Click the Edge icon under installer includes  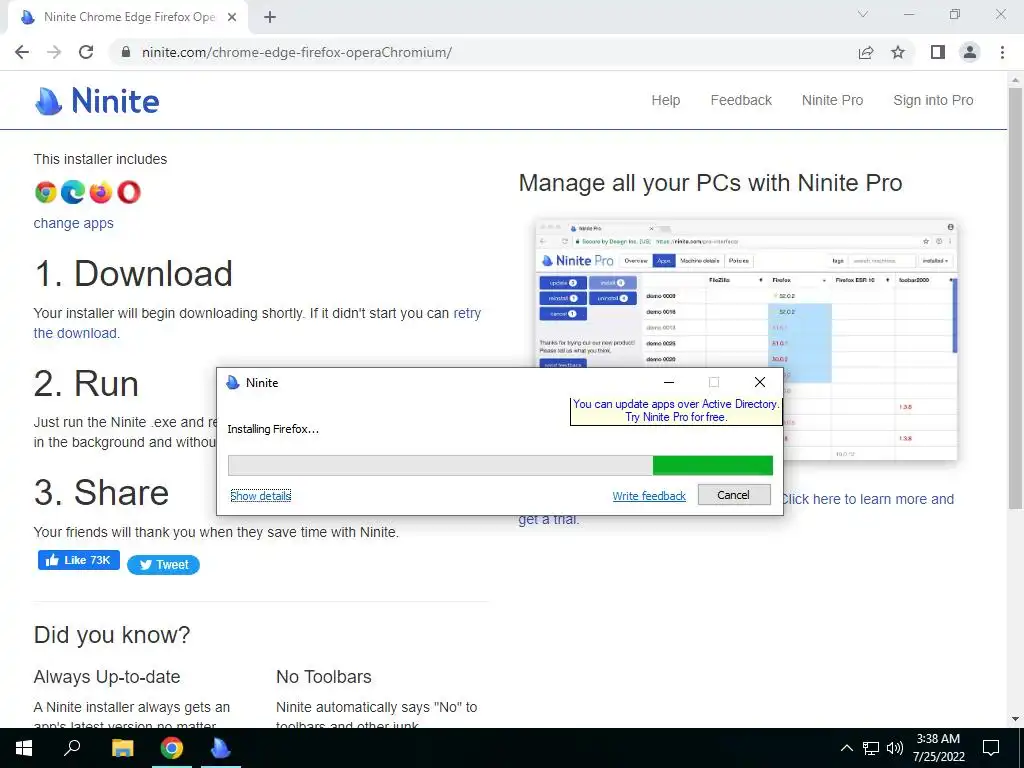tap(73, 192)
